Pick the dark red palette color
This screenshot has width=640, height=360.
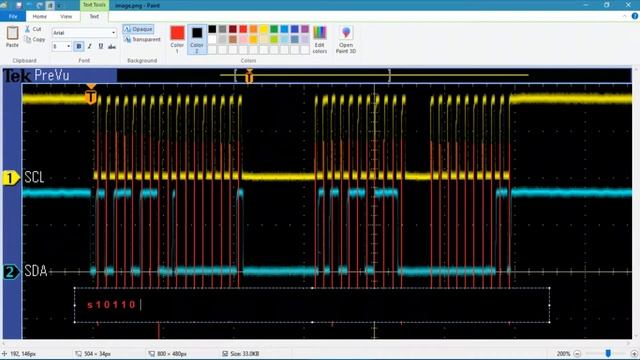pyautogui.click(x=233, y=29)
